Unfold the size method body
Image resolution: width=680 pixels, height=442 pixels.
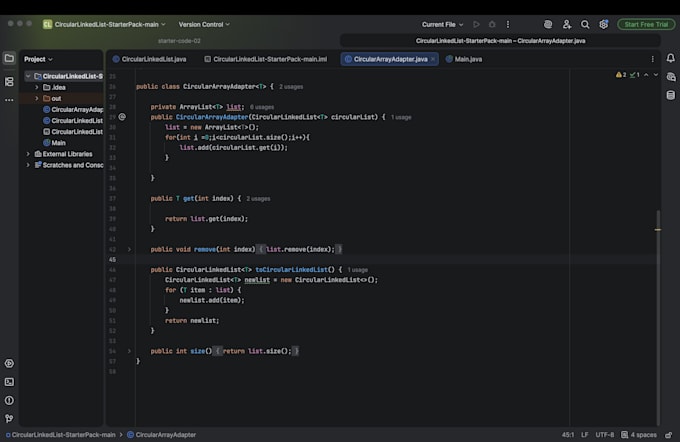(x=129, y=351)
